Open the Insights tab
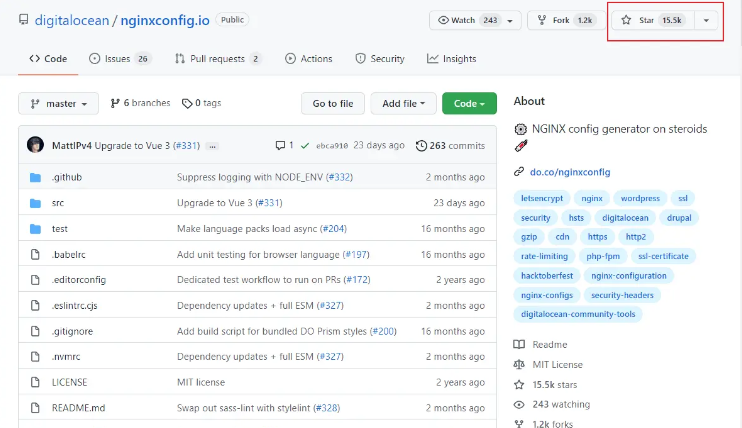The image size is (742, 428). (x=451, y=59)
